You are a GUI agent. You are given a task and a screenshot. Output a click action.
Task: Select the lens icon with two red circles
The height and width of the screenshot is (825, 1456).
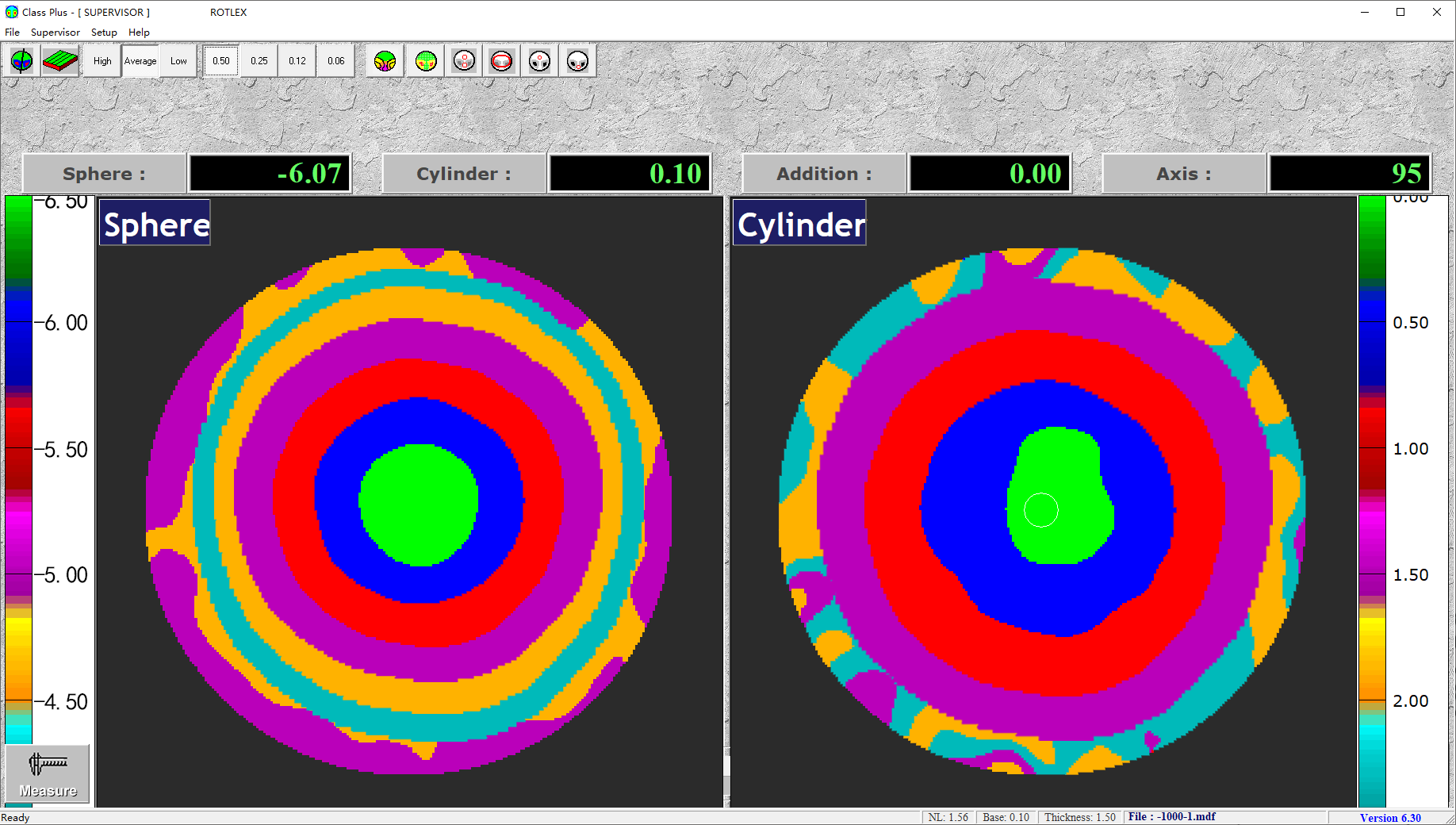(464, 61)
